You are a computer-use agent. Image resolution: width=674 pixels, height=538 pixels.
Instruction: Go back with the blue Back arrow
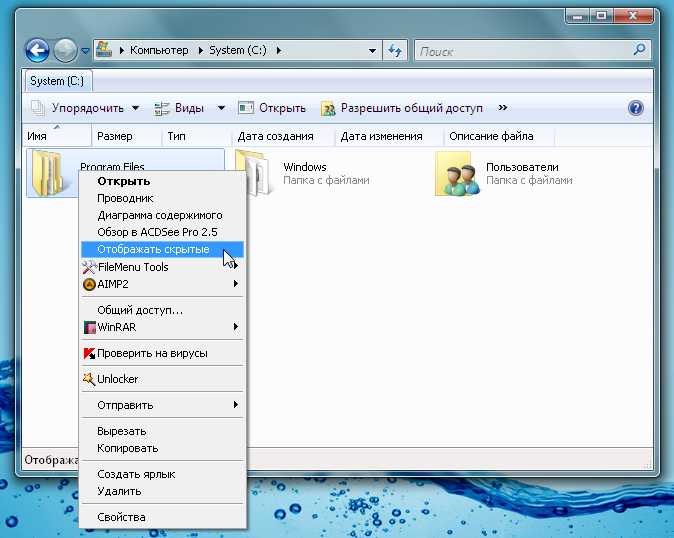click(x=37, y=51)
